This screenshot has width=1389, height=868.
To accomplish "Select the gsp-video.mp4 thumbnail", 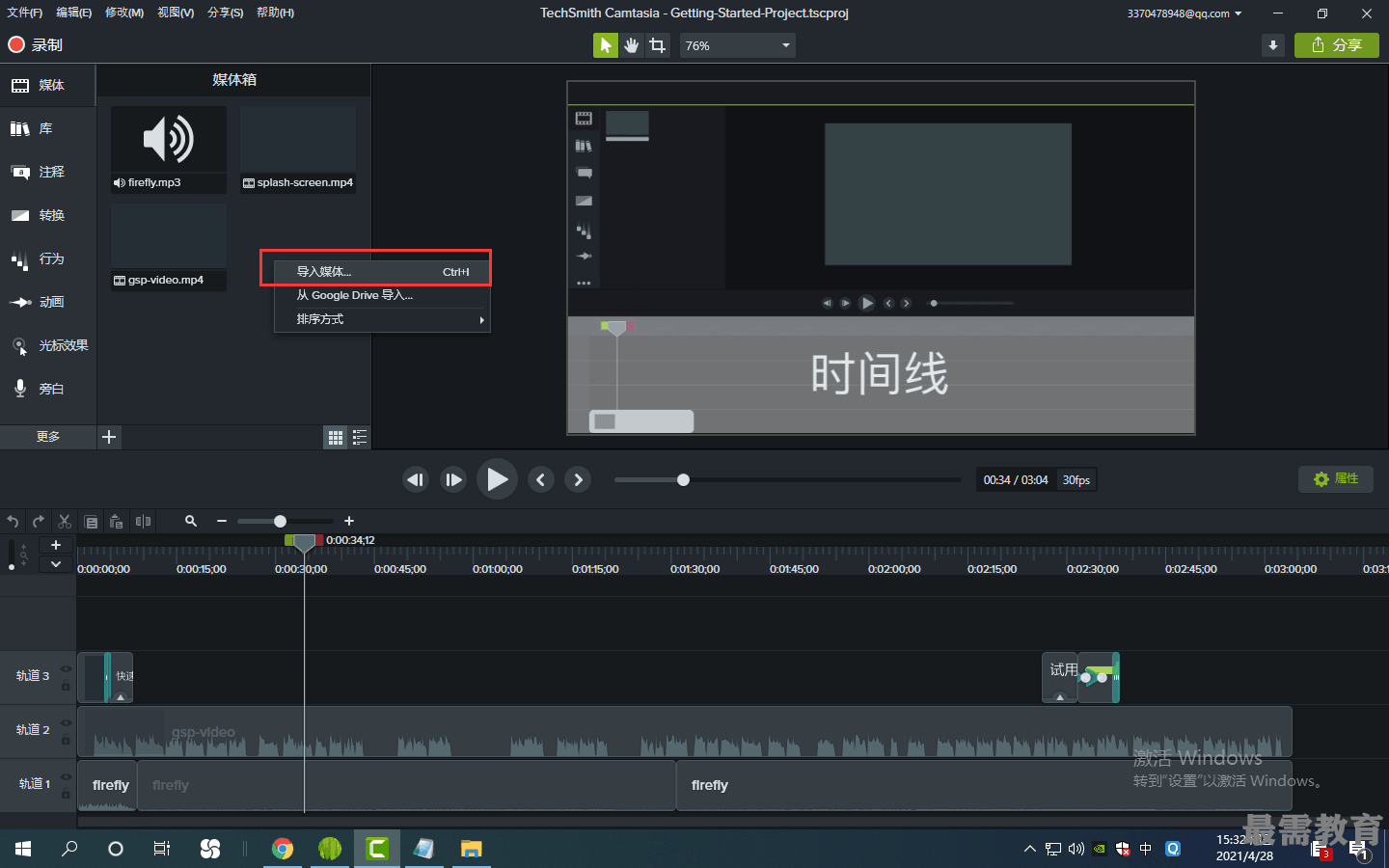I will point(169,247).
